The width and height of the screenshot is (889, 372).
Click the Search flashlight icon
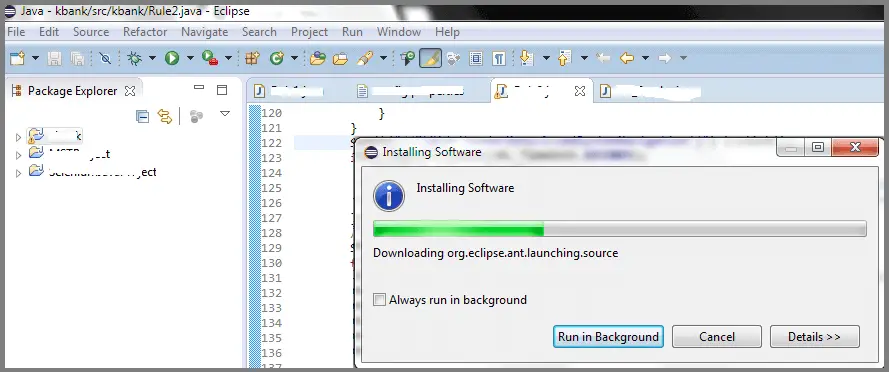366,58
